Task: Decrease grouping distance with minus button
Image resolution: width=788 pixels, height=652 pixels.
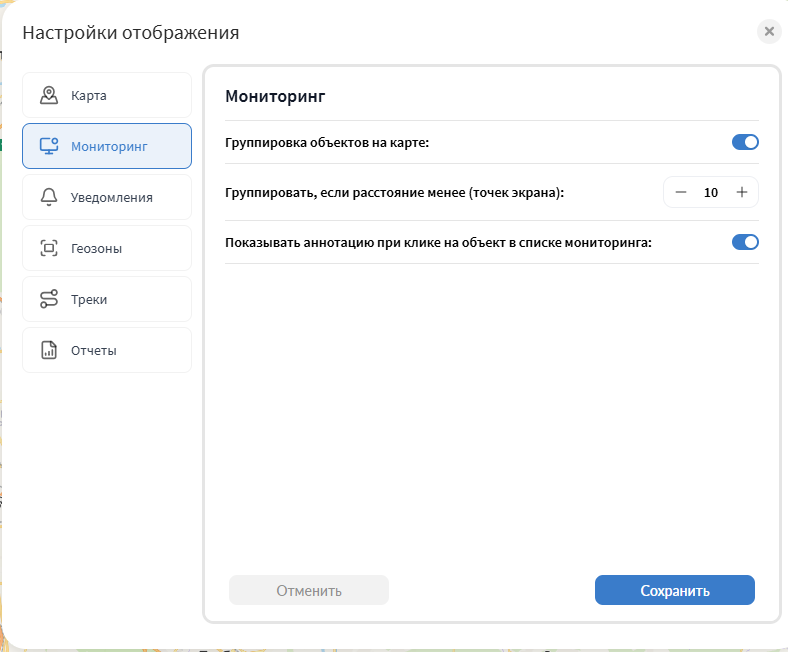Action: pyautogui.click(x=681, y=192)
